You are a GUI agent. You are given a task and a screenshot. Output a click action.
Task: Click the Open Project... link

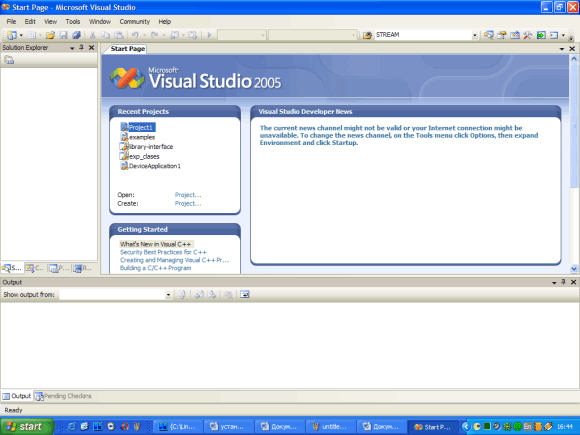pos(188,195)
